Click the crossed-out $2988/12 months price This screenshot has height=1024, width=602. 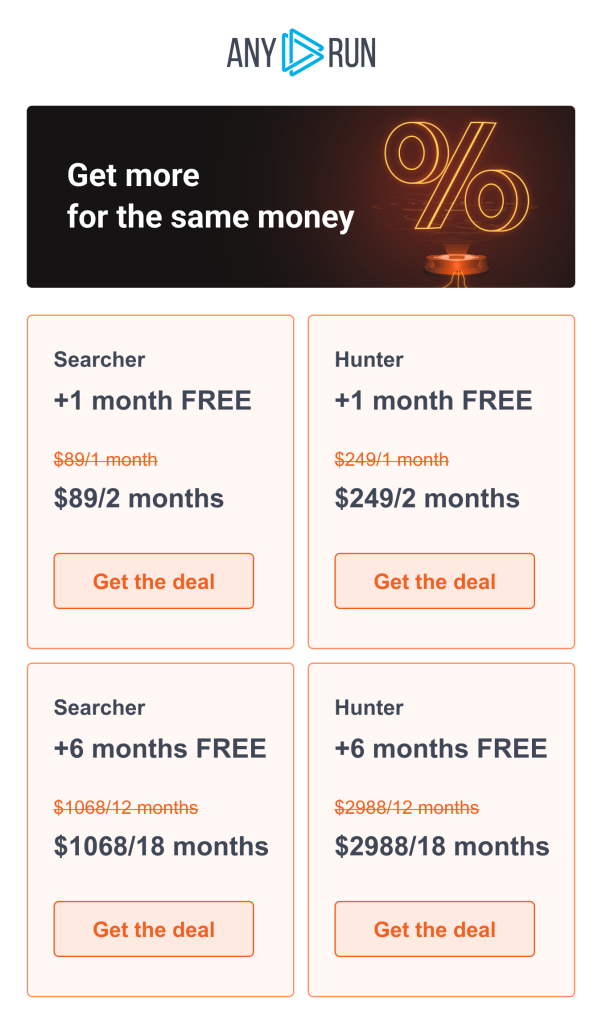[x=407, y=808]
